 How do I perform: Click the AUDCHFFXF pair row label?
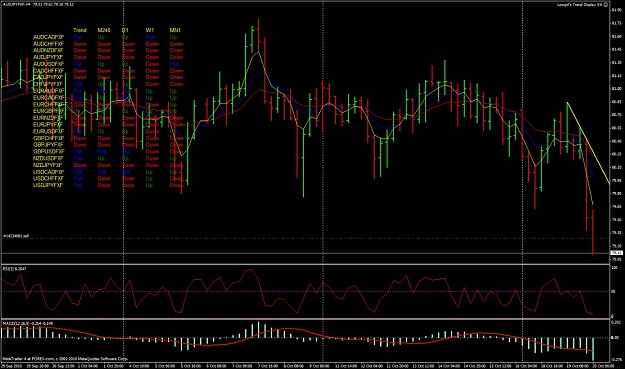coord(48,44)
